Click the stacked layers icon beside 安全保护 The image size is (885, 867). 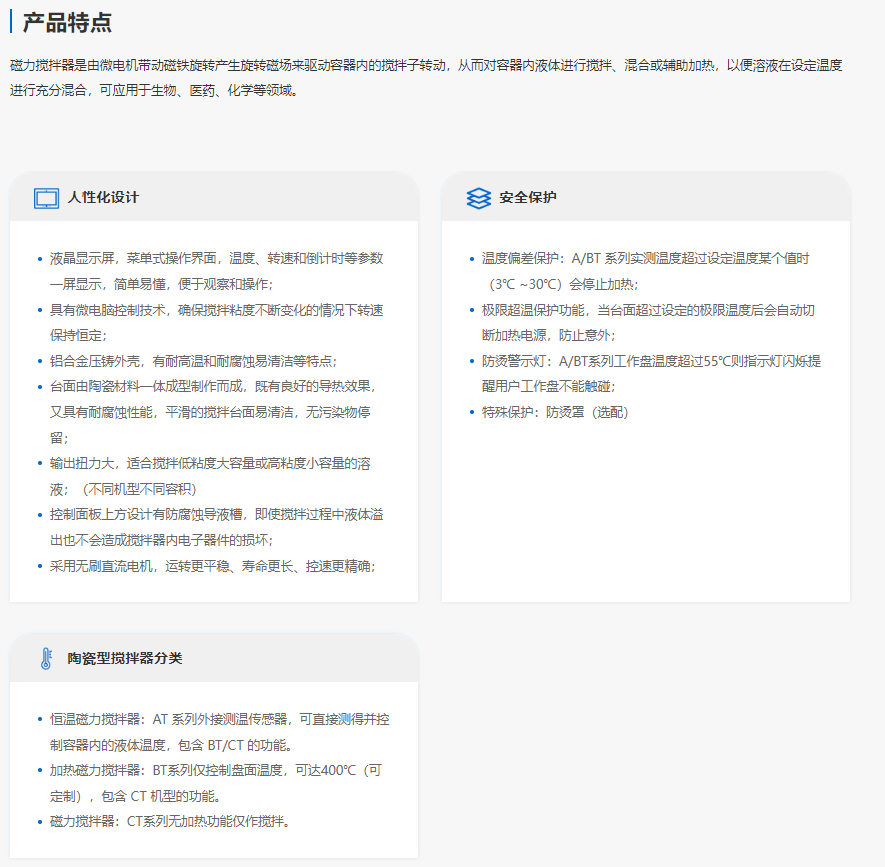tap(478, 198)
